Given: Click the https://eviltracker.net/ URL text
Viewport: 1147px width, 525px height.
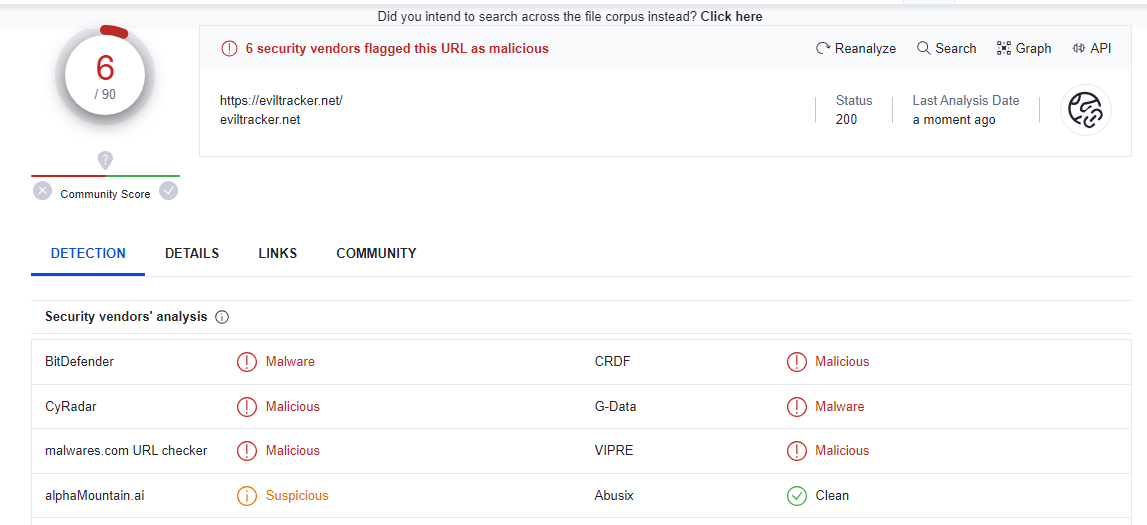Looking at the screenshot, I should coord(281,101).
